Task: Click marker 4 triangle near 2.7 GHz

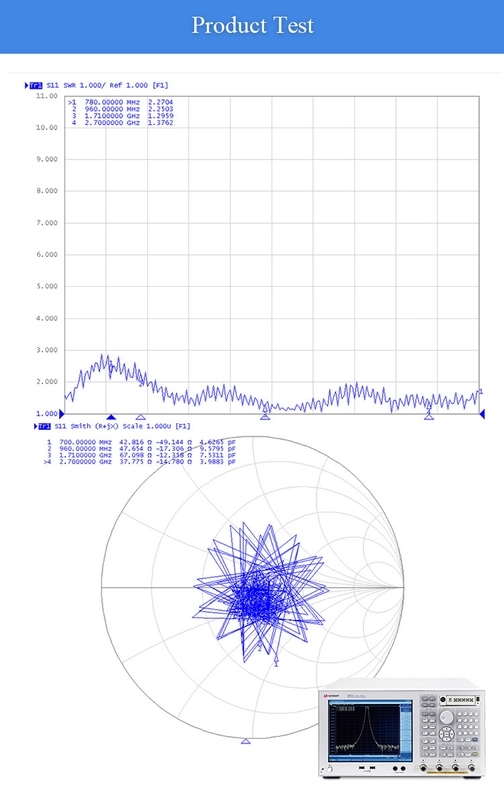Action: tap(429, 417)
